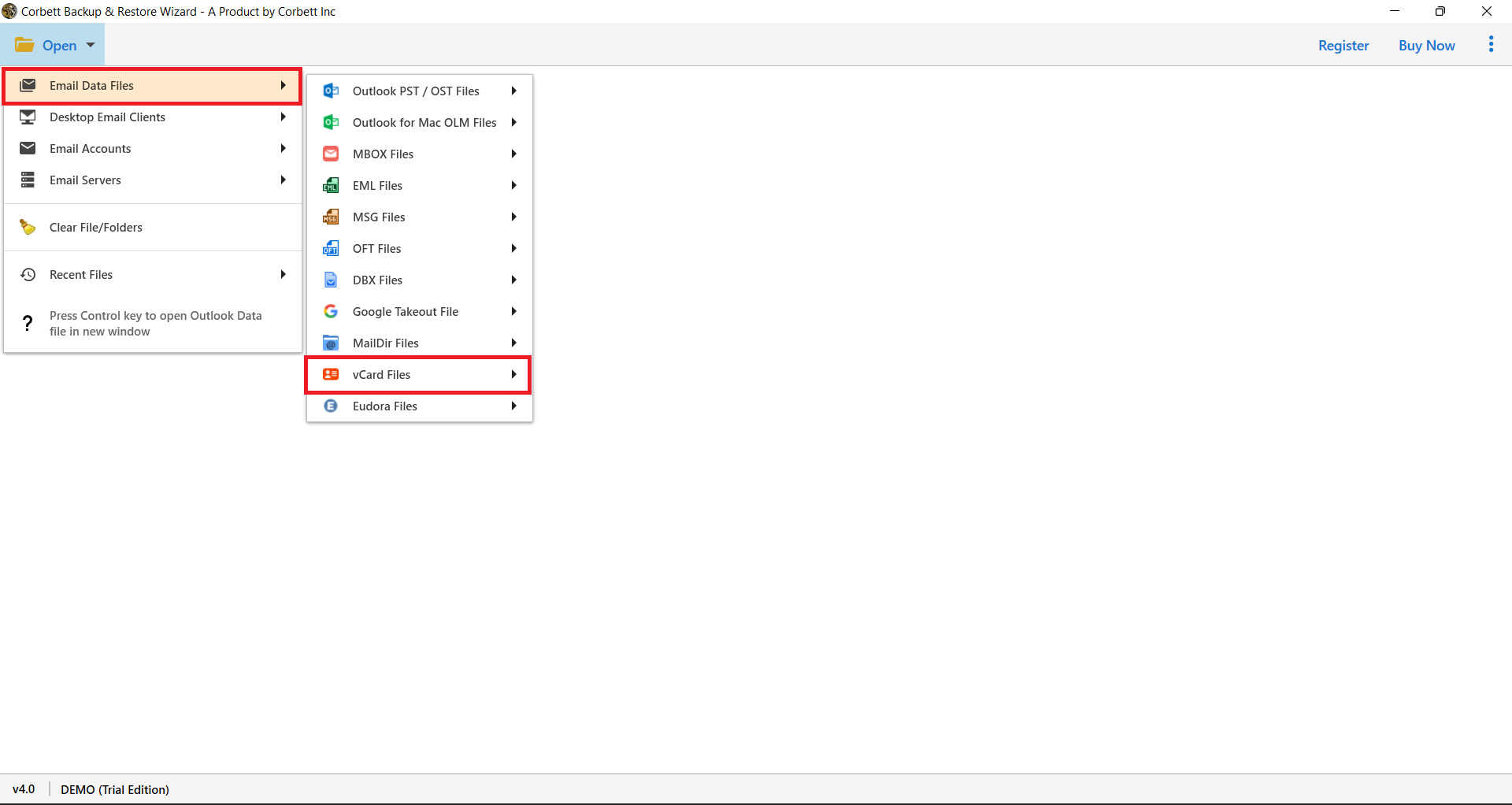Click the Buy Now link
Screen dimensions: 1512x805
tap(1426, 45)
